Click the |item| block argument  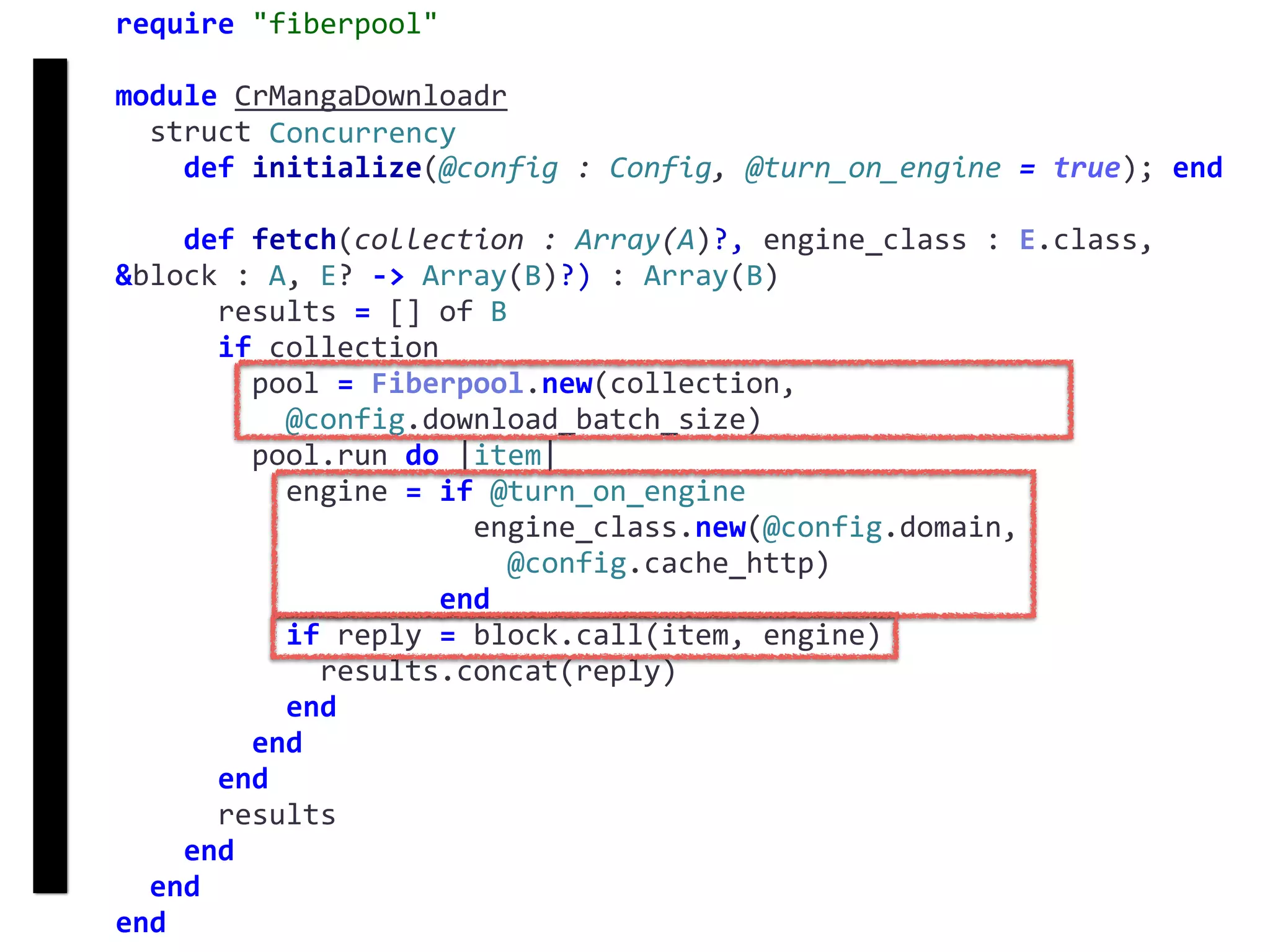508,456
